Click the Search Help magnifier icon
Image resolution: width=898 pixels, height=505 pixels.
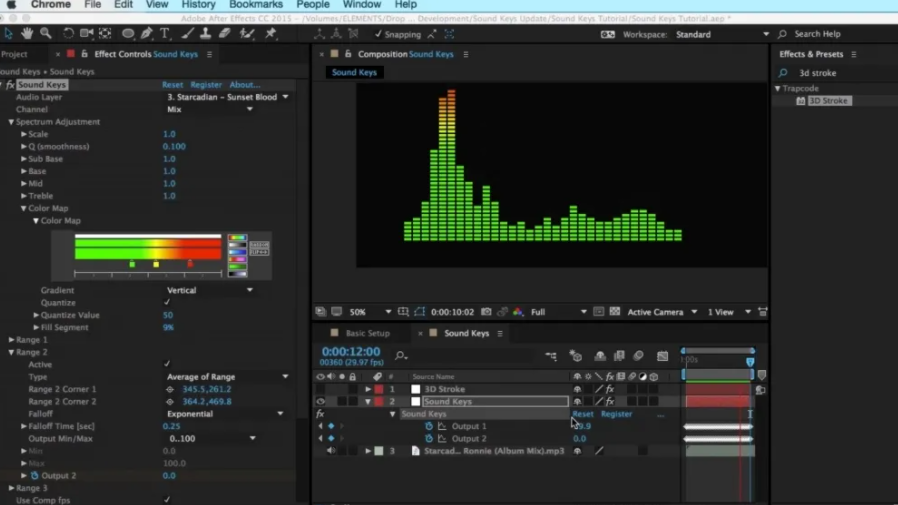click(x=782, y=34)
